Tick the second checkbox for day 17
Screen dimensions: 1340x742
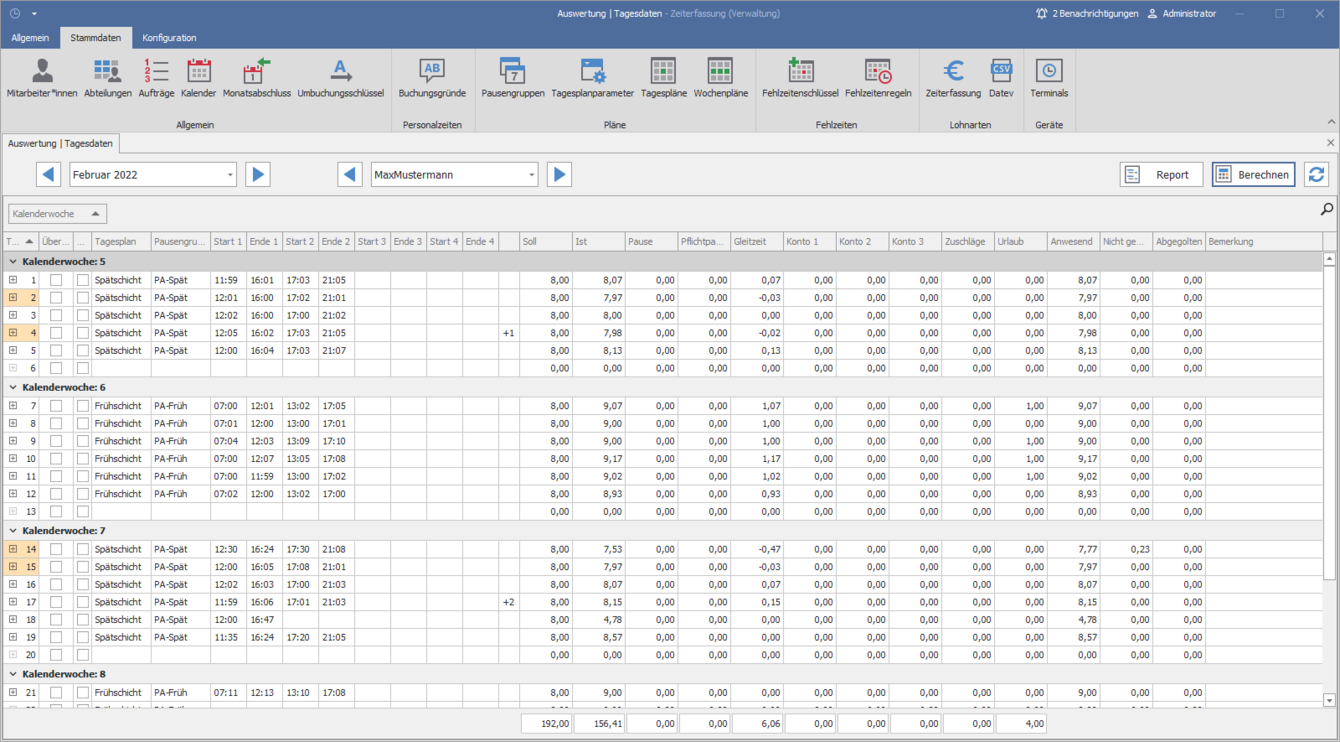tap(83, 602)
